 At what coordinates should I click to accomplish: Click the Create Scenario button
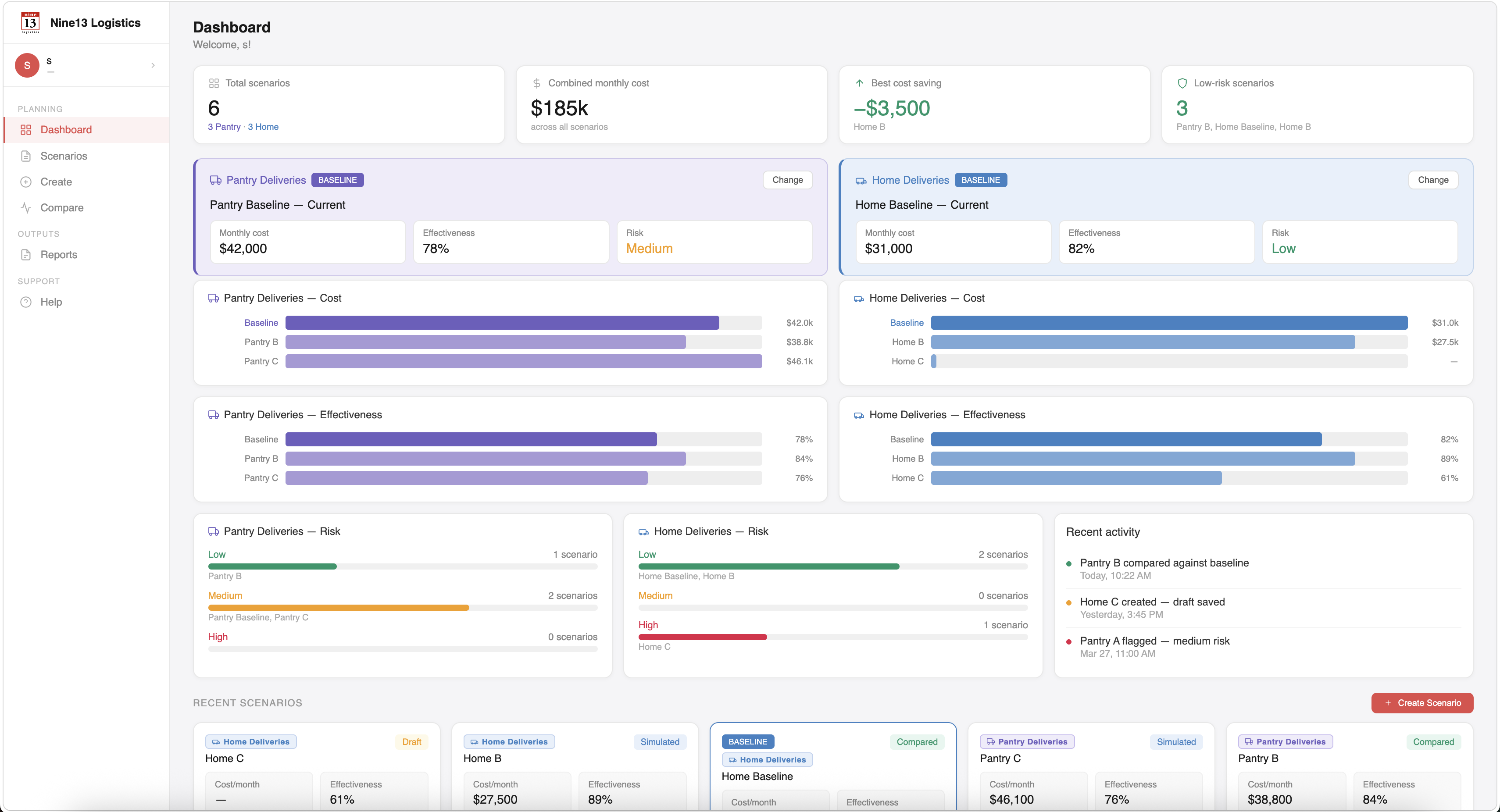1422,702
